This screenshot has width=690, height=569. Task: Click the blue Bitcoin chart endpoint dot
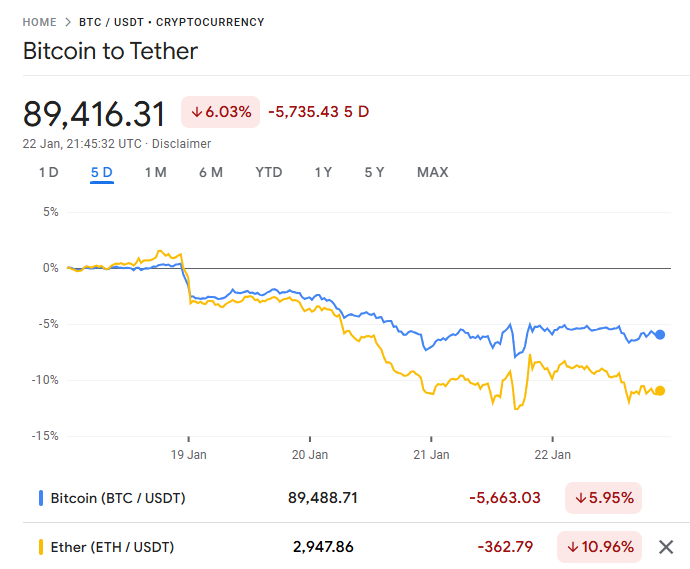point(660,335)
